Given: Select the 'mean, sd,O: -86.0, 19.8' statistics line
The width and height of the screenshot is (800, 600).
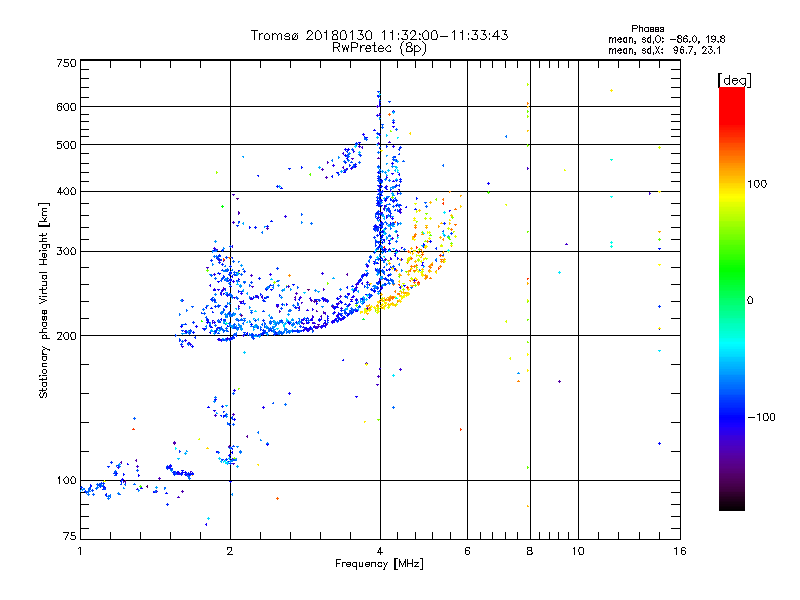Looking at the screenshot, I should pos(666,39).
